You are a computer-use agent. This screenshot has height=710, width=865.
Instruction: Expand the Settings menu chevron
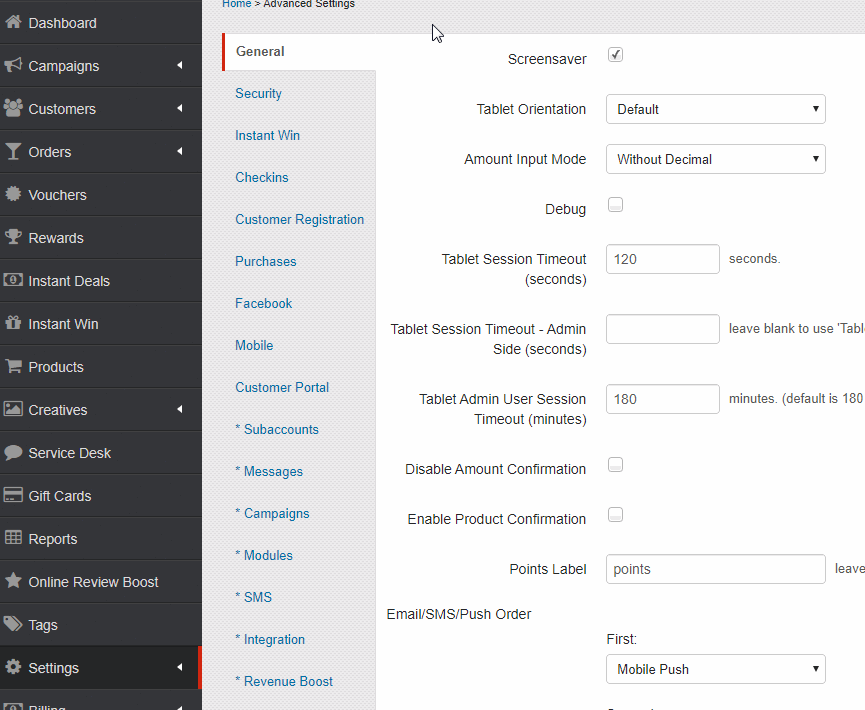pos(181,668)
